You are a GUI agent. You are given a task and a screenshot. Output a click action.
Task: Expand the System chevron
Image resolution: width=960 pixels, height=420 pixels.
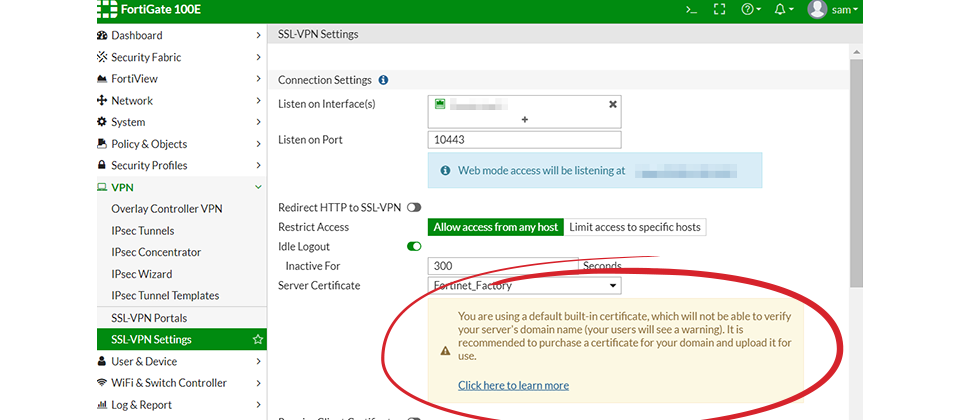(258, 122)
